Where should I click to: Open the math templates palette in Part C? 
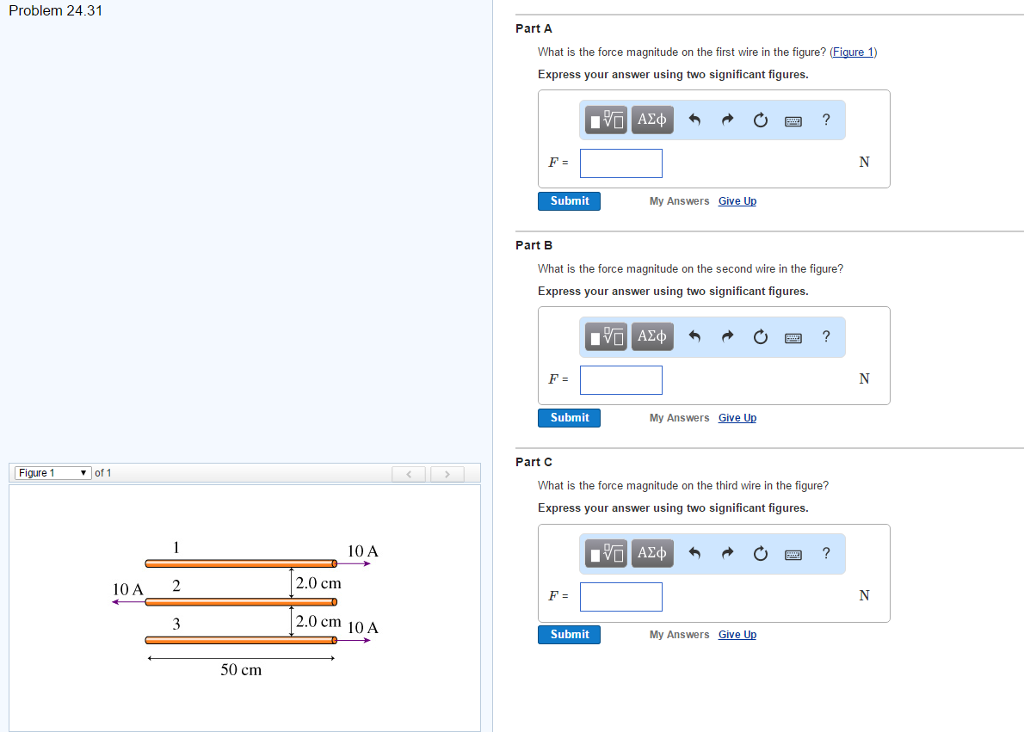604,553
